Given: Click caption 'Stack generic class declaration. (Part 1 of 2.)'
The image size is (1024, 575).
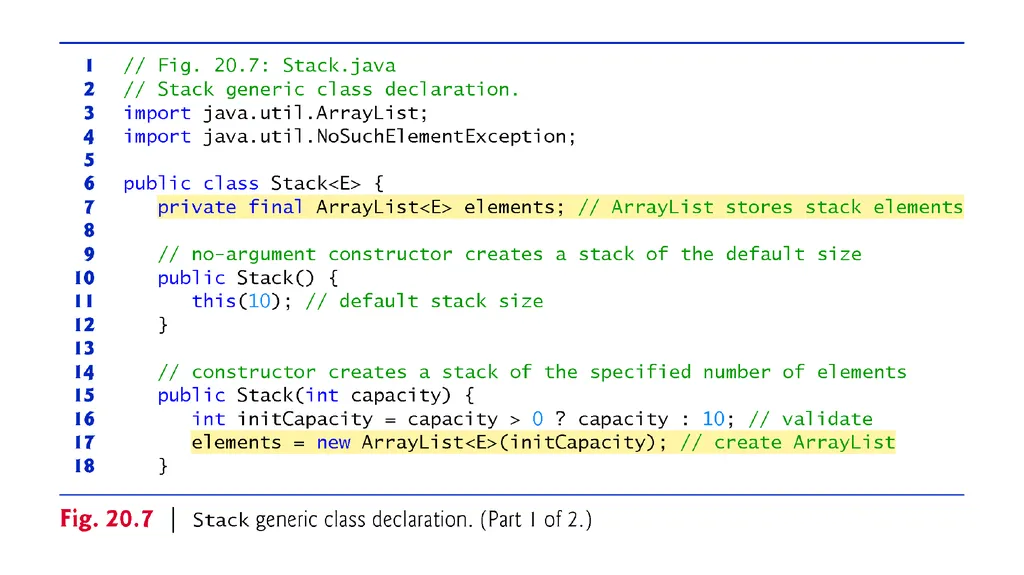Looking at the screenshot, I should point(392,519).
